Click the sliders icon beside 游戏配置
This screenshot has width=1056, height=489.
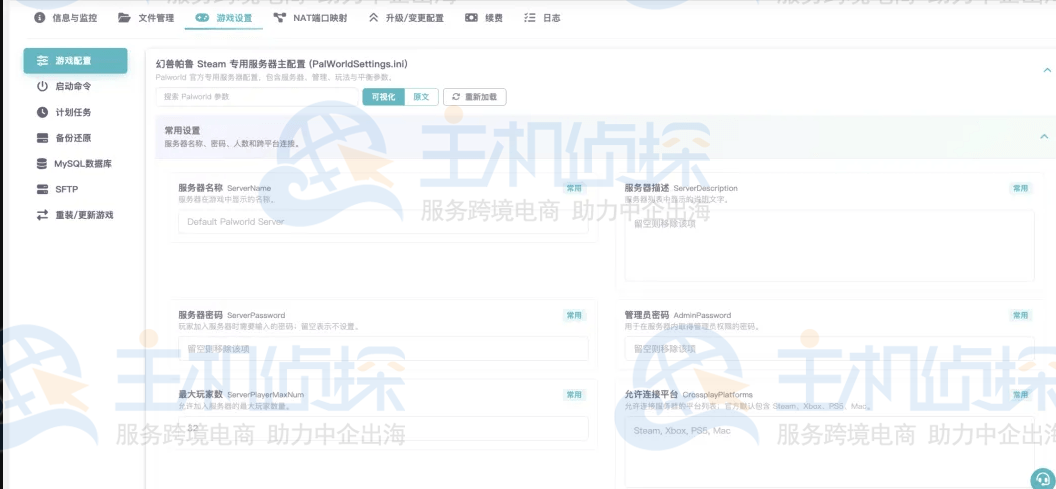pos(42,61)
